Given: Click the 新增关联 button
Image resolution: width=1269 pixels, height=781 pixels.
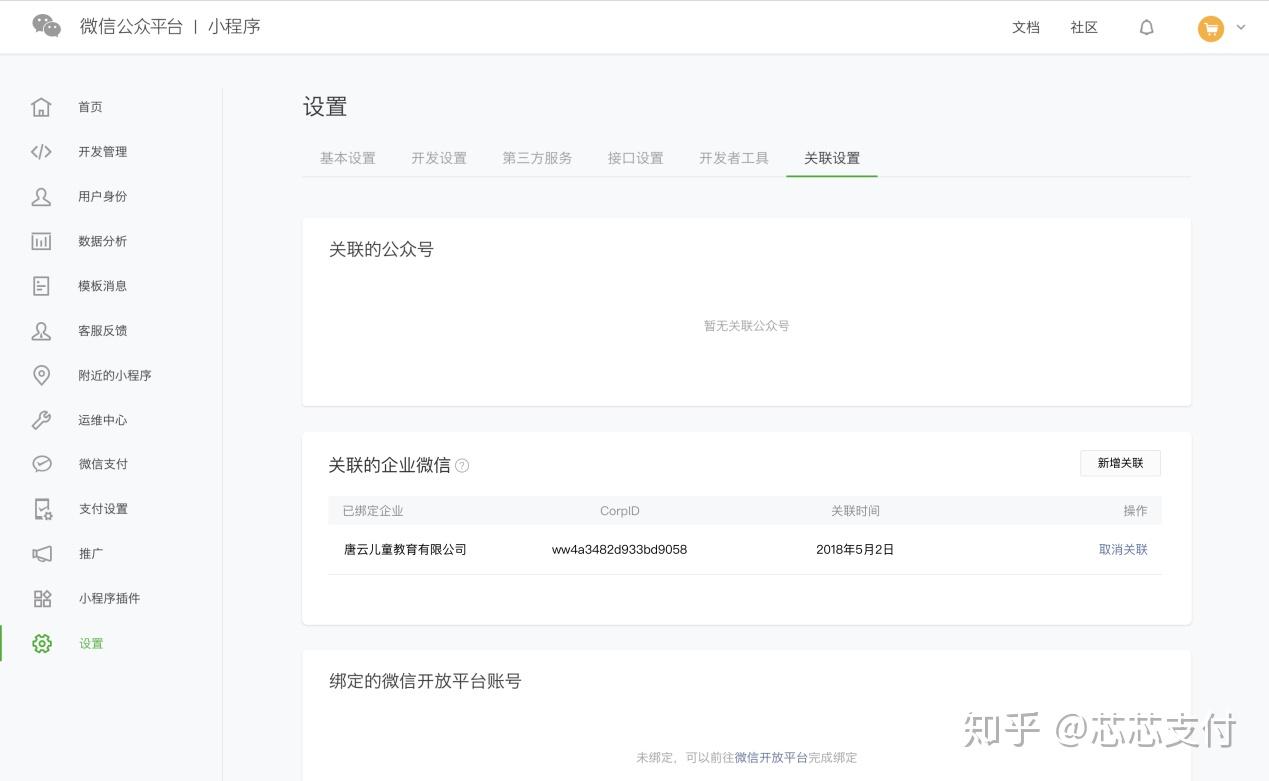Looking at the screenshot, I should click(x=1120, y=463).
